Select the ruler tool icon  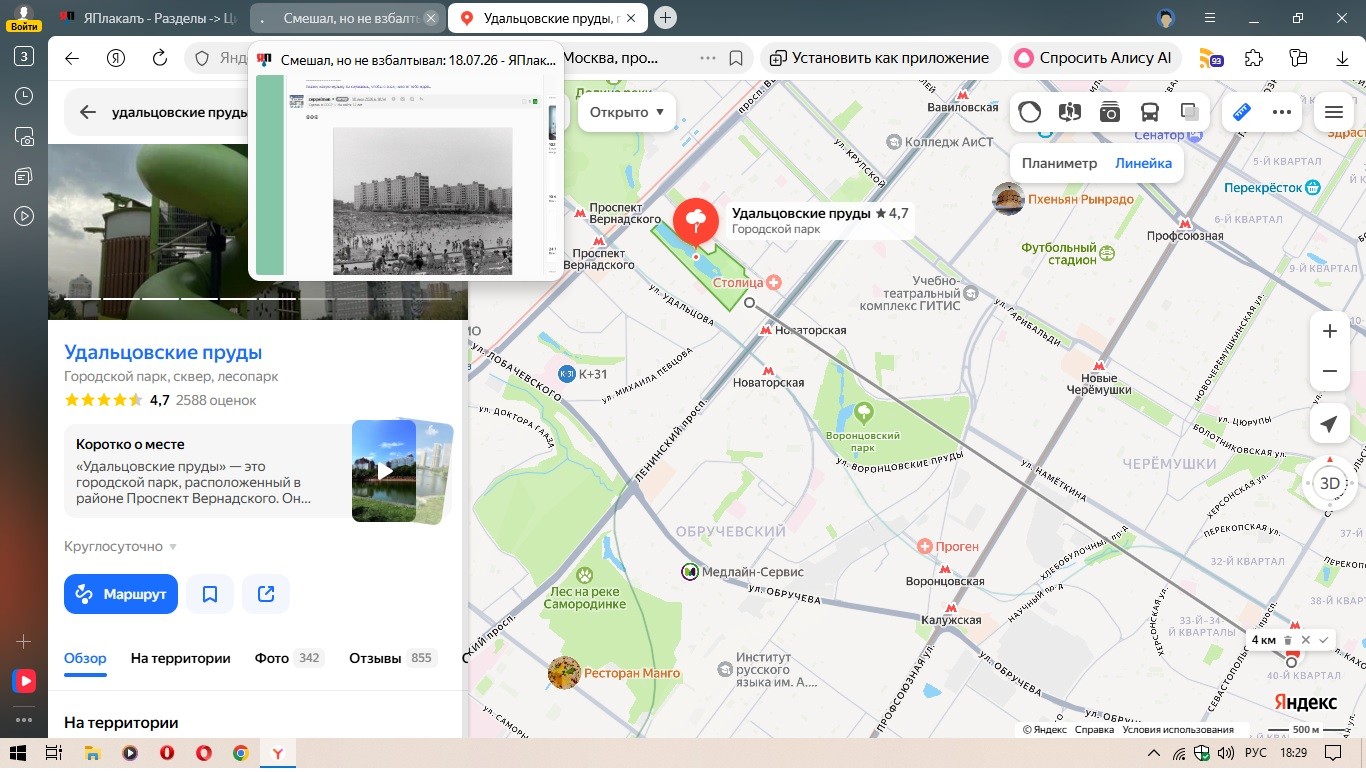(x=1242, y=112)
